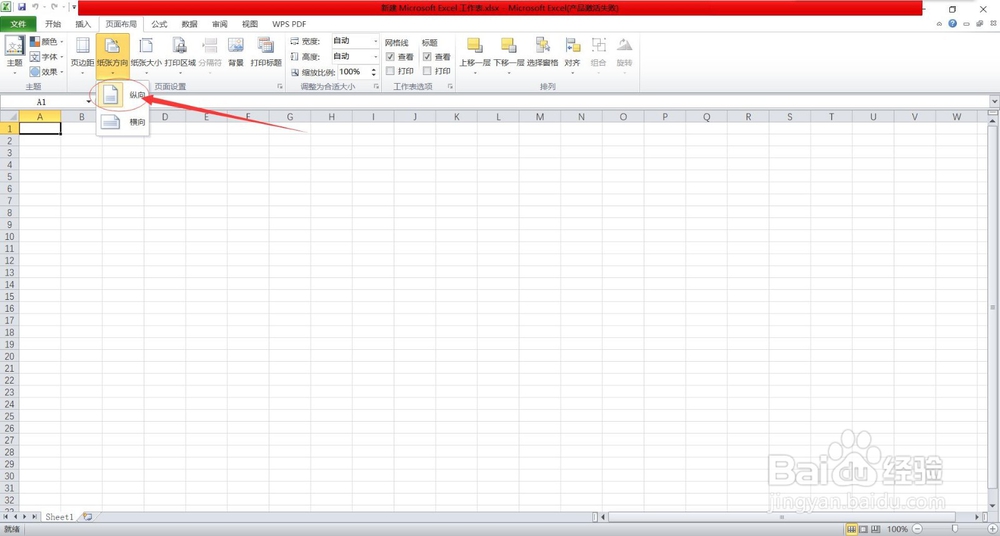Select row 10 header
The height and width of the screenshot is (536, 1000).
click(10, 236)
